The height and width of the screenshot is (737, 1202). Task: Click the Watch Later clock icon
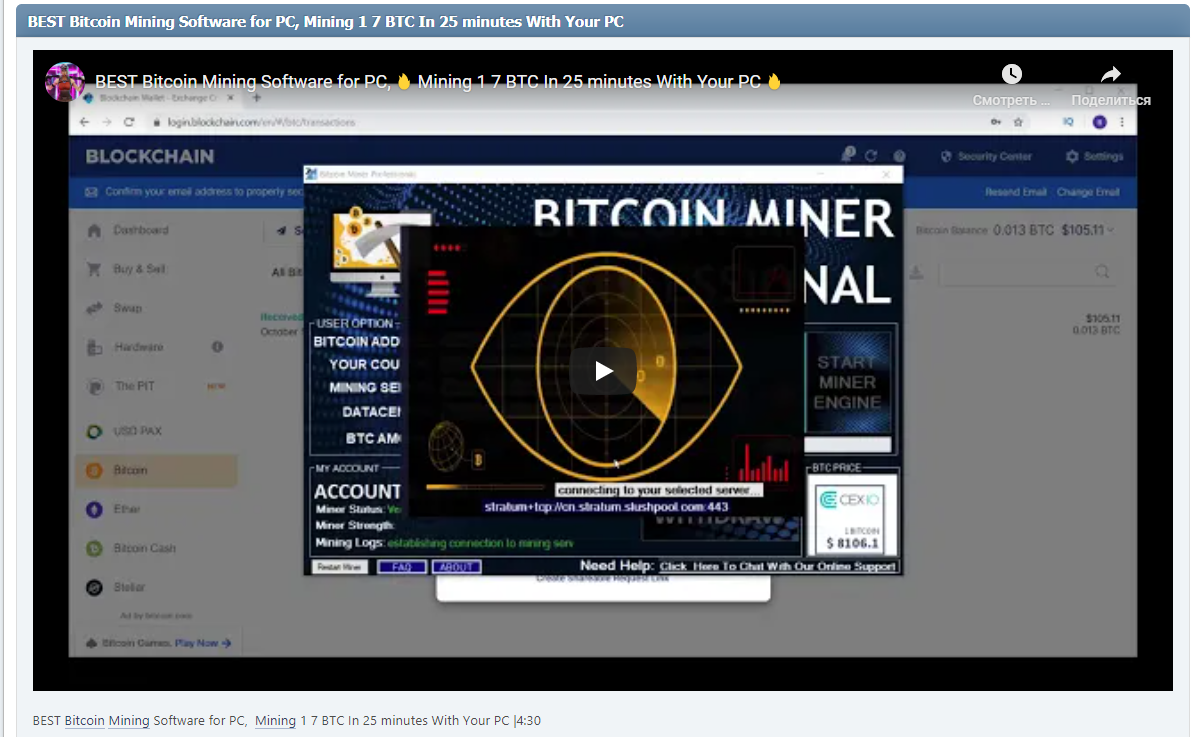[1012, 73]
